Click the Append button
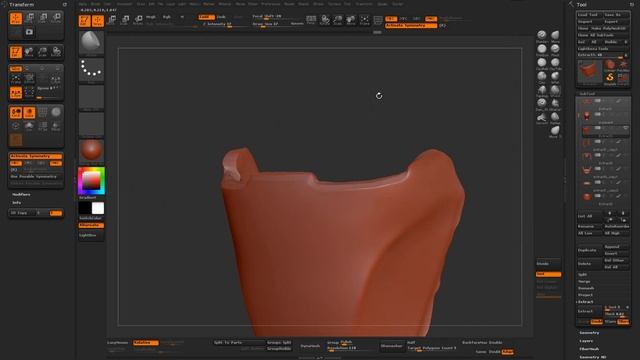Screen dimensions: 640x360 click(616, 247)
